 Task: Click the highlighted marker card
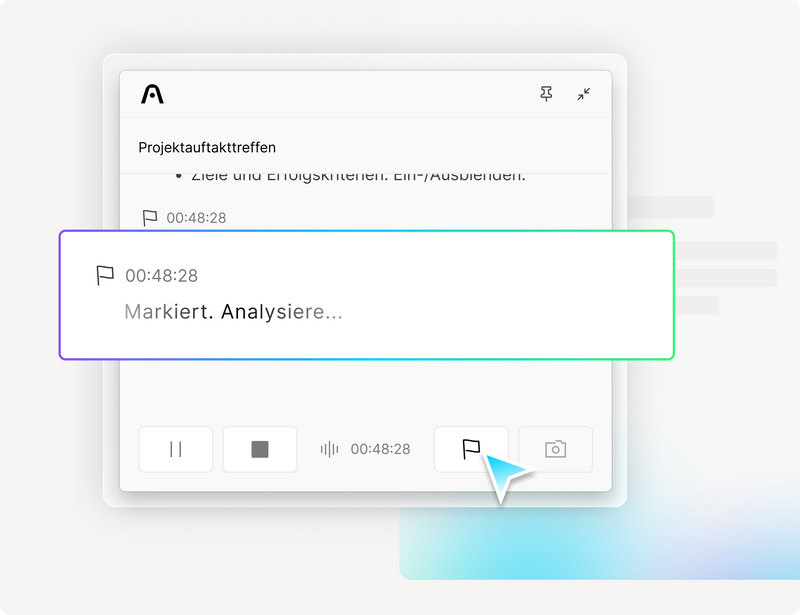tap(367, 295)
